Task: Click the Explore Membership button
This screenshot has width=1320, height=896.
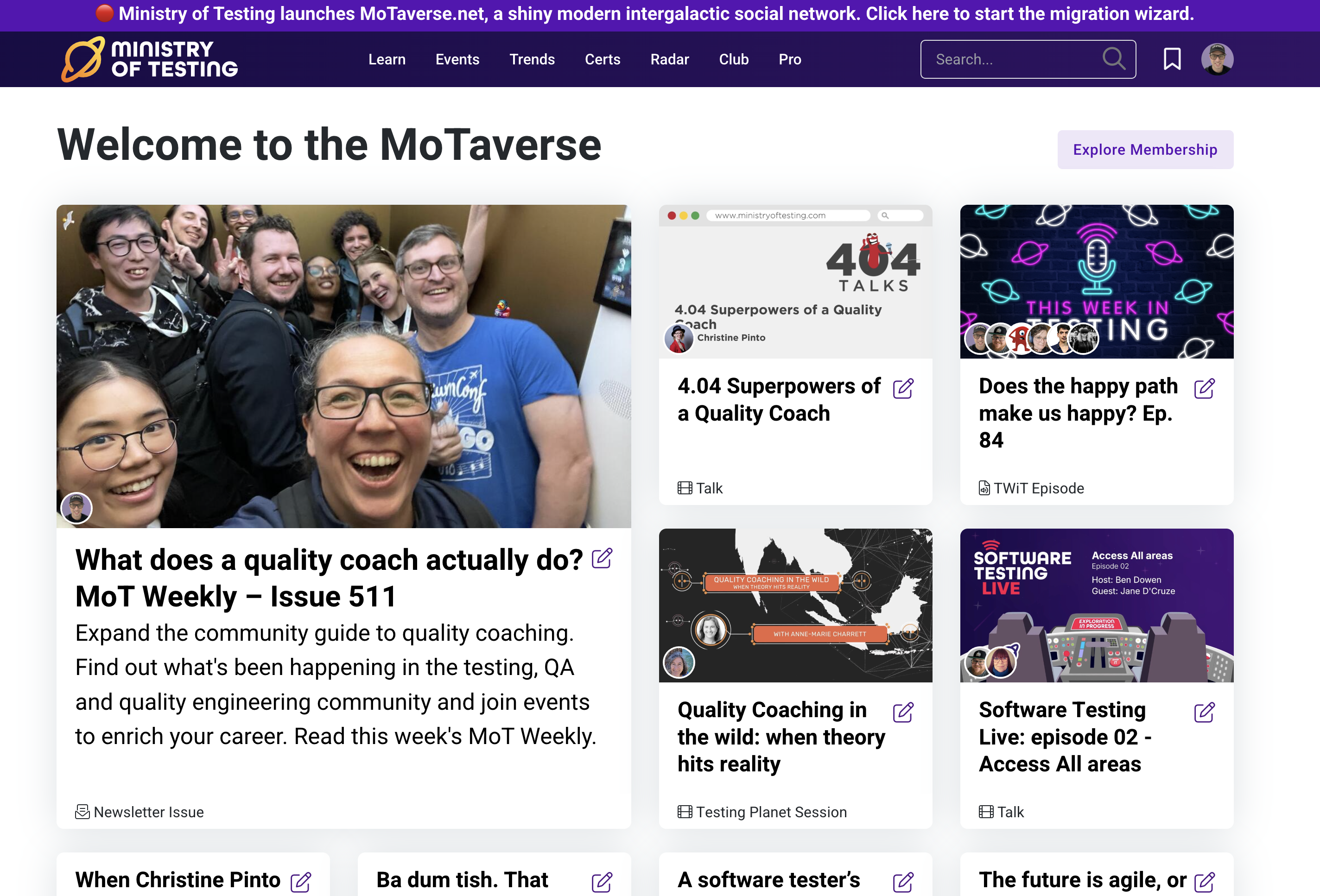Action: (x=1145, y=149)
